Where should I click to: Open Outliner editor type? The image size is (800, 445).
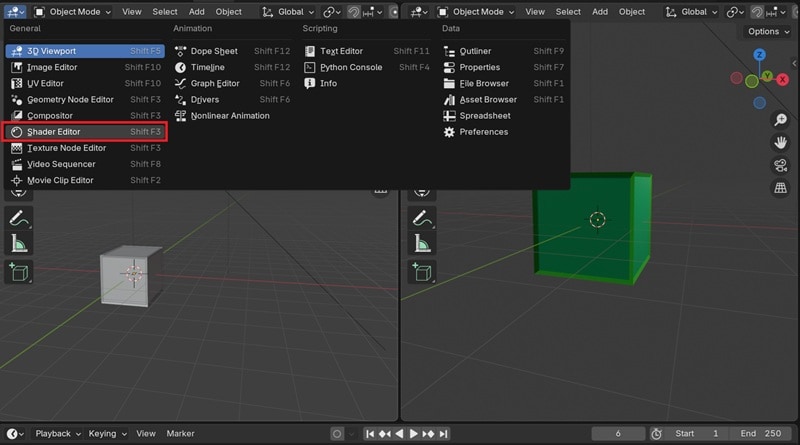(504, 51)
